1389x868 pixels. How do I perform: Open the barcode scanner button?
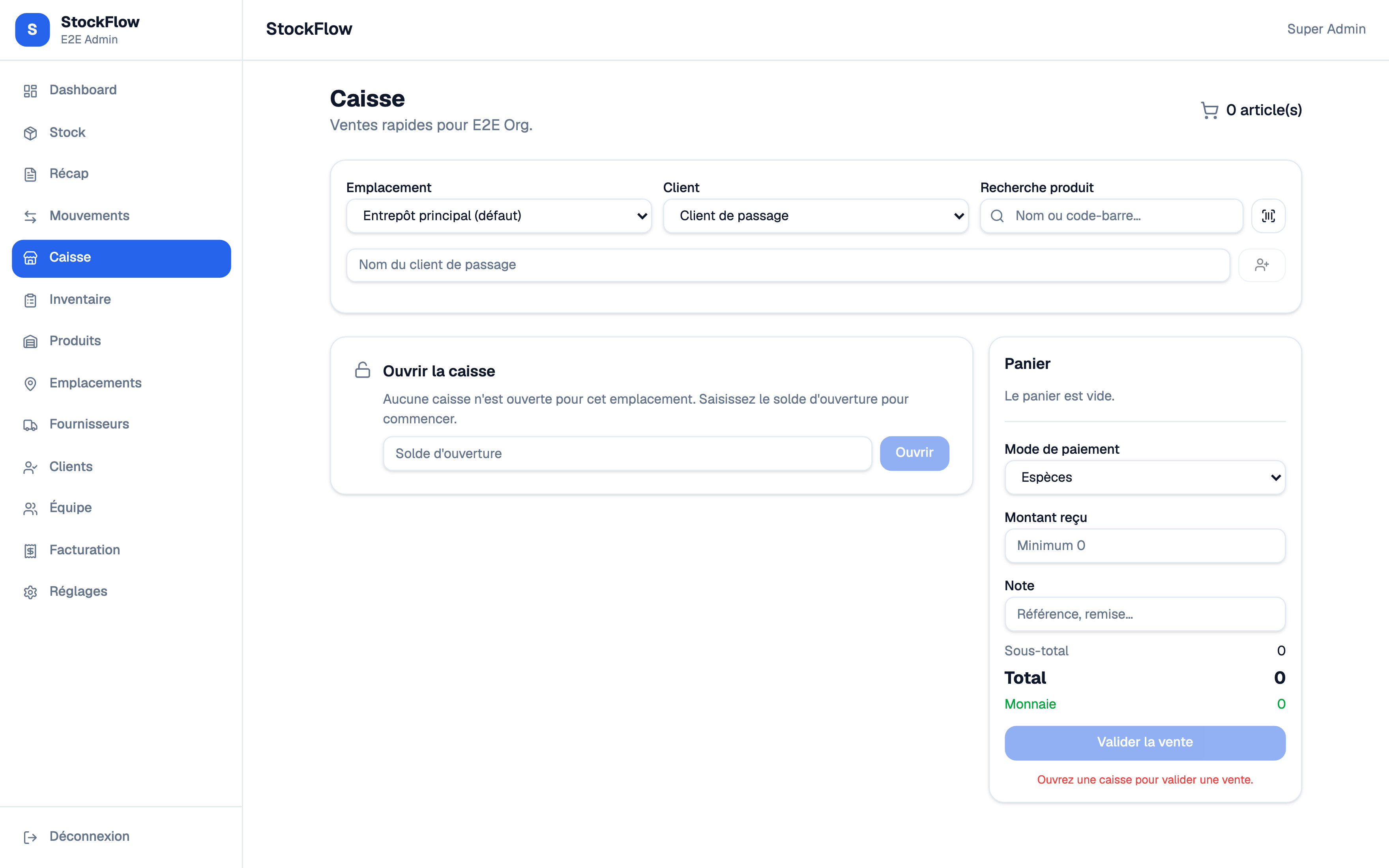tap(1269, 216)
